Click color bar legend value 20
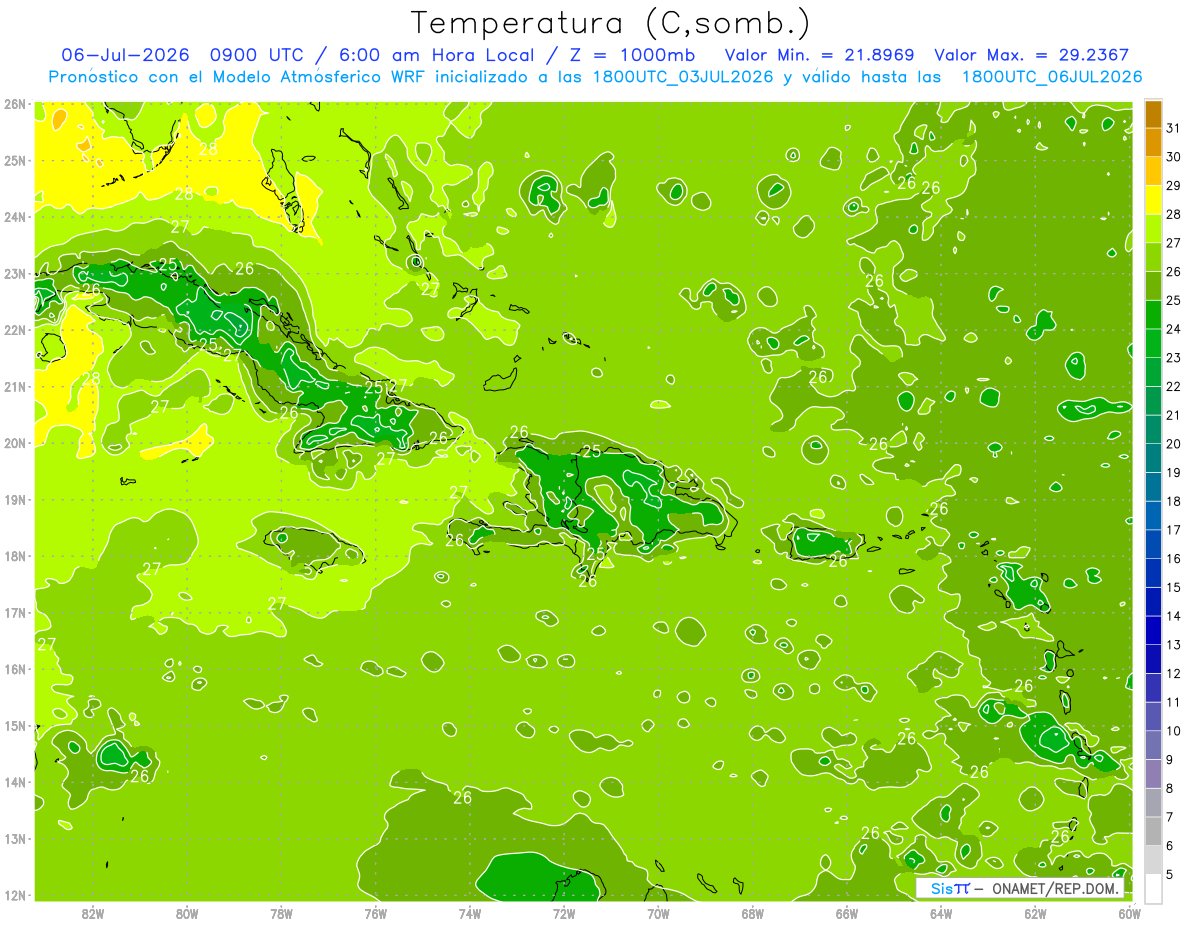This screenshot has height=927, width=1200. (x=1174, y=444)
